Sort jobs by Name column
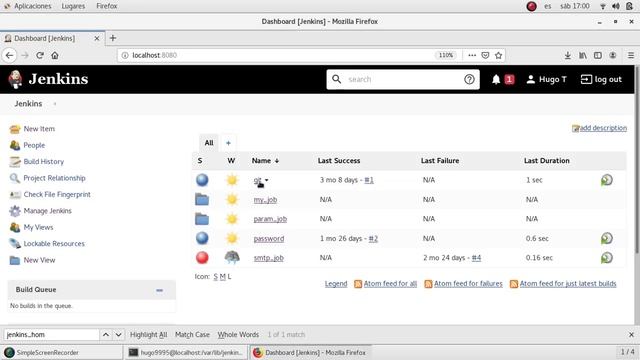 click(265, 161)
